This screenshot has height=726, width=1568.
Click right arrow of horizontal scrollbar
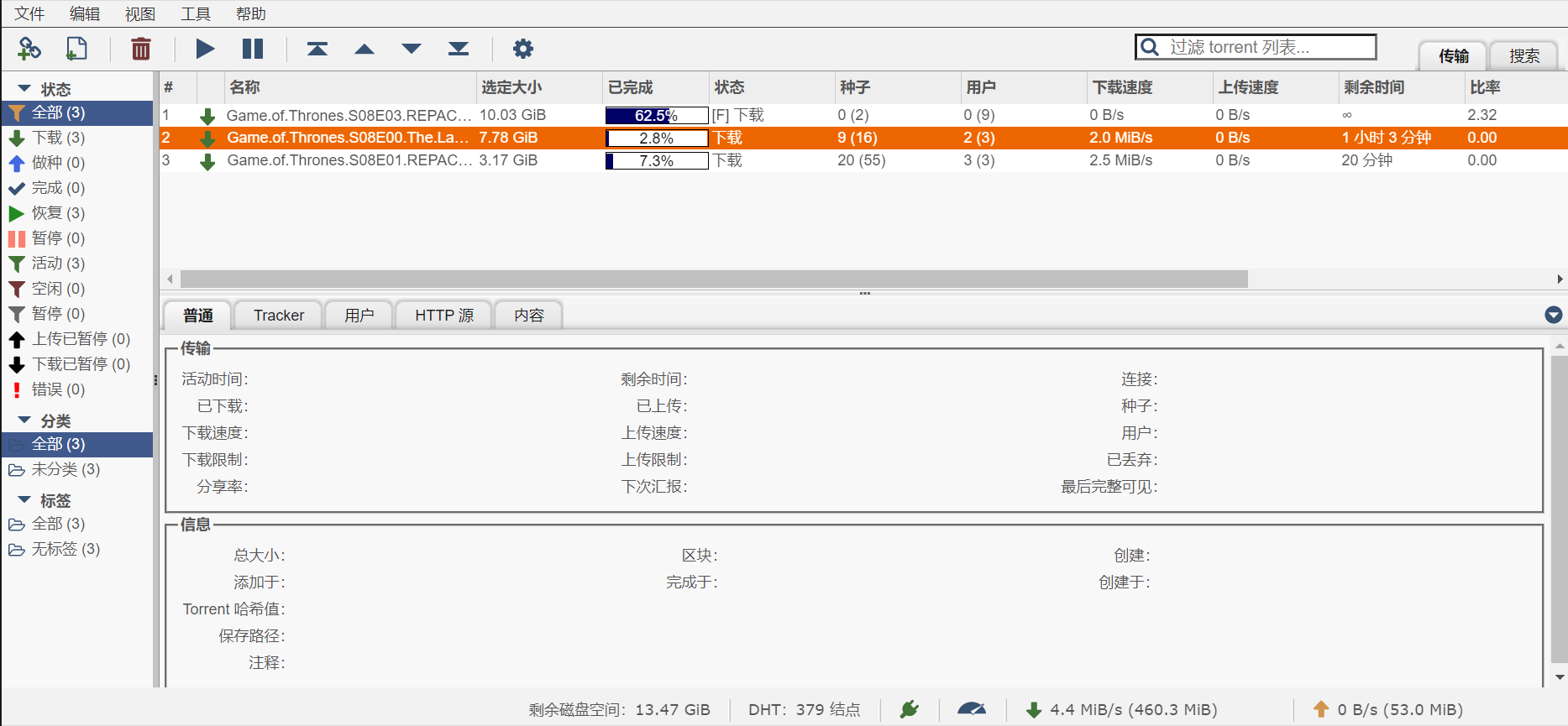click(1560, 279)
